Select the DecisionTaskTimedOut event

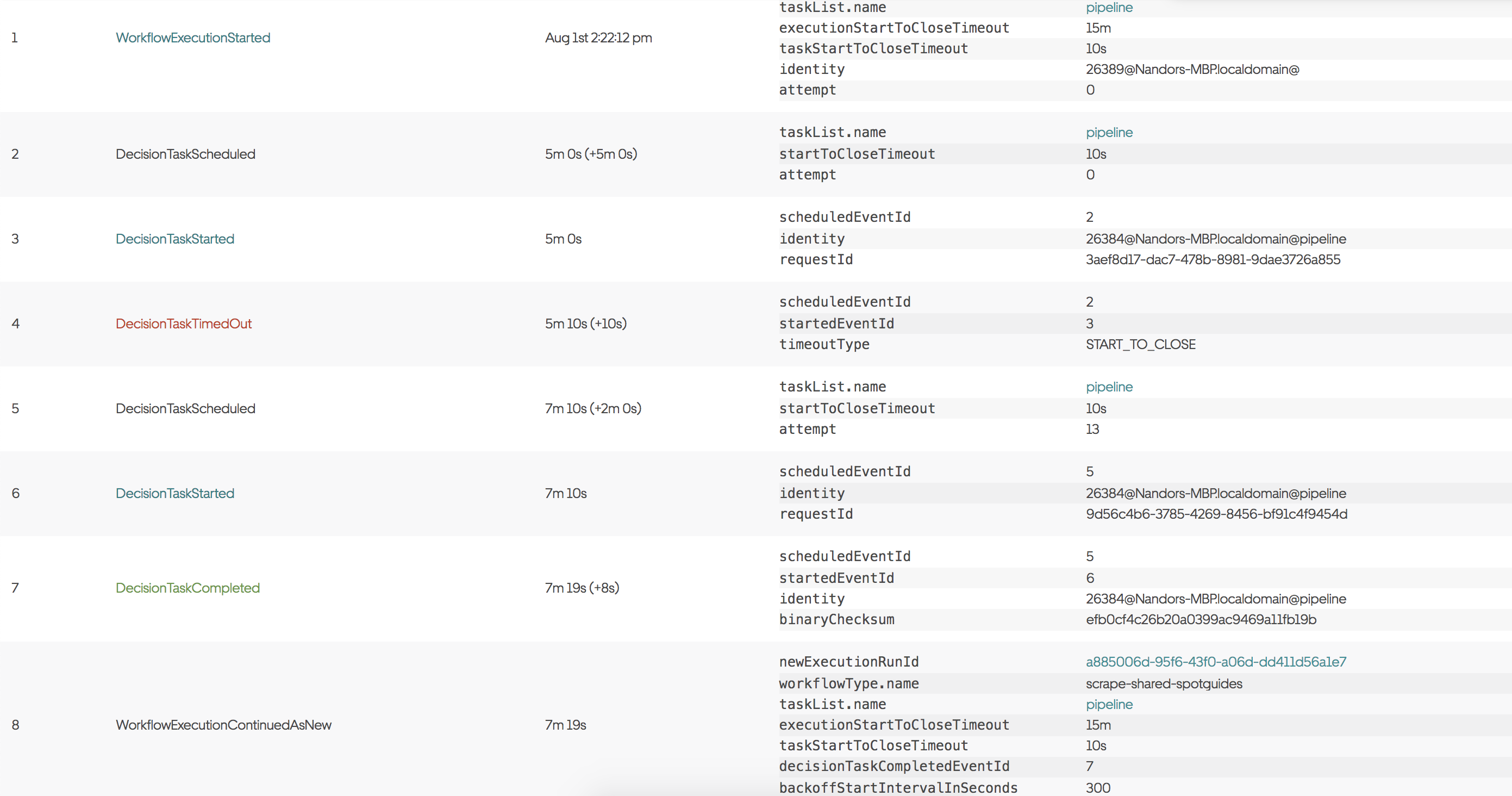click(x=184, y=324)
